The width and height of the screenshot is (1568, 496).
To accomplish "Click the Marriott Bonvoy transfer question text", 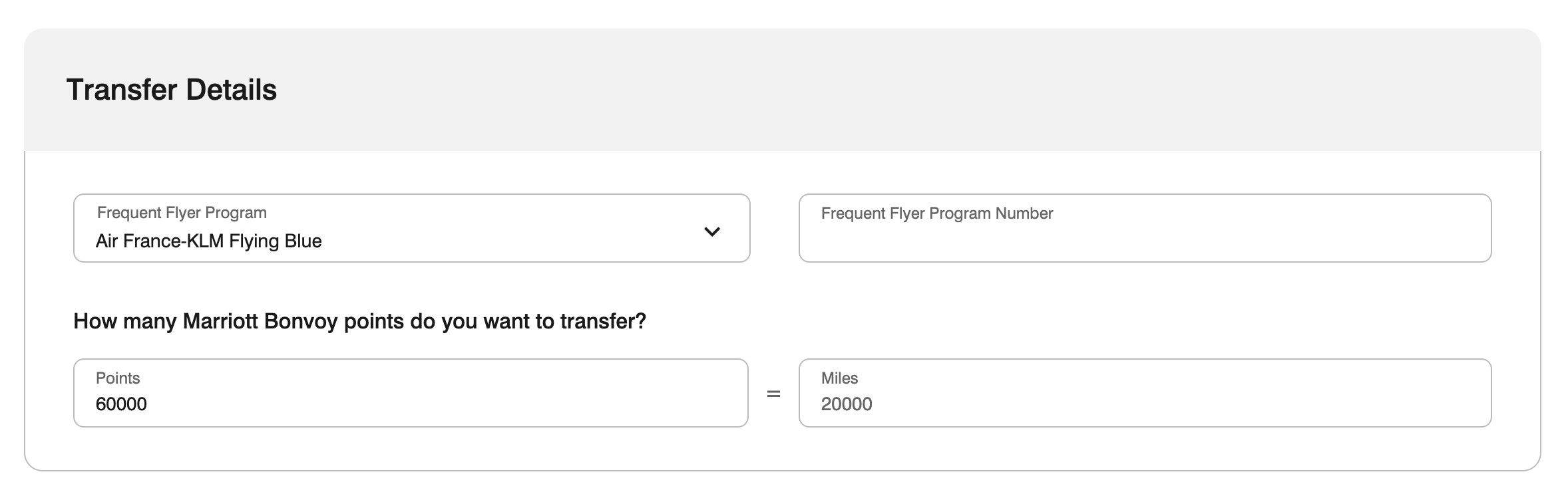I will [359, 320].
